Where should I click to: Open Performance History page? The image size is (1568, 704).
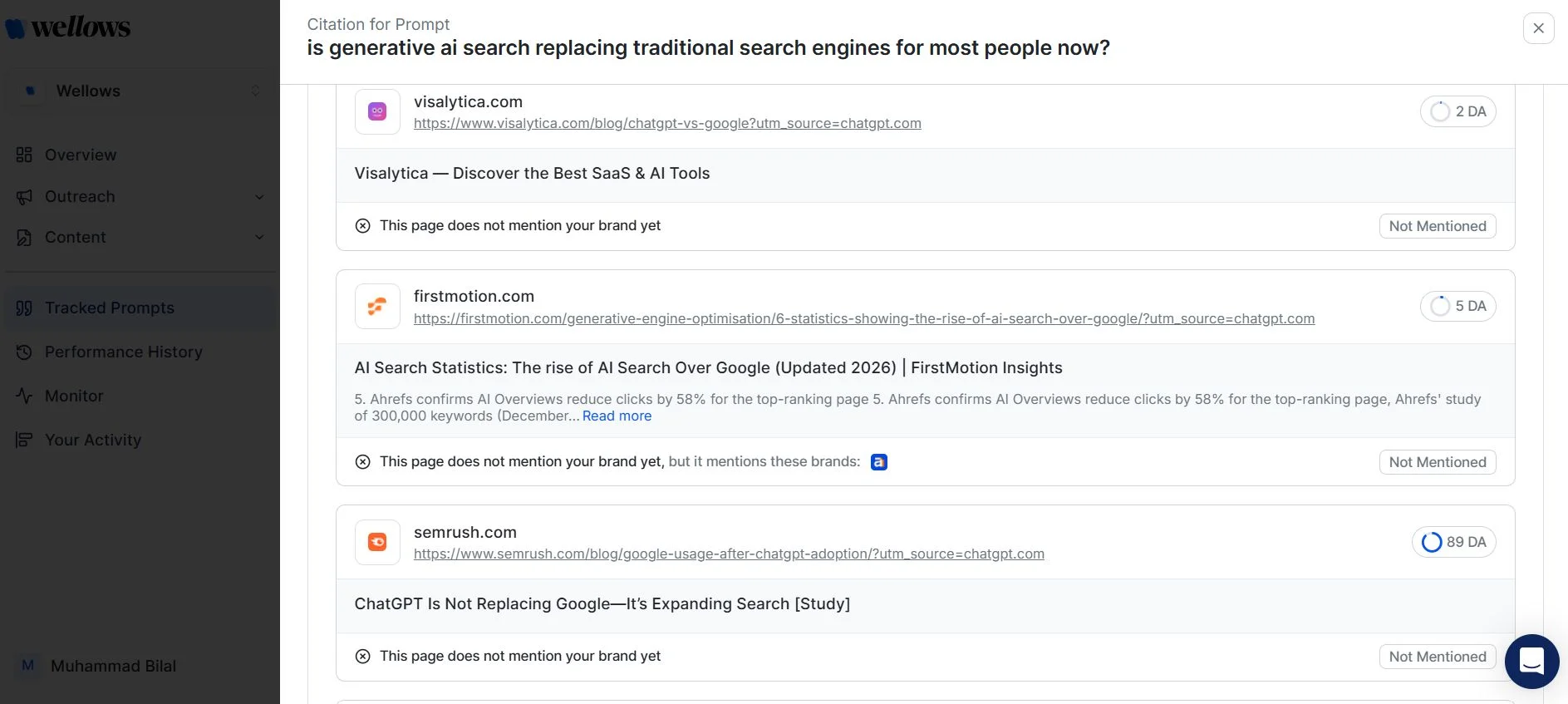(x=123, y=352)
